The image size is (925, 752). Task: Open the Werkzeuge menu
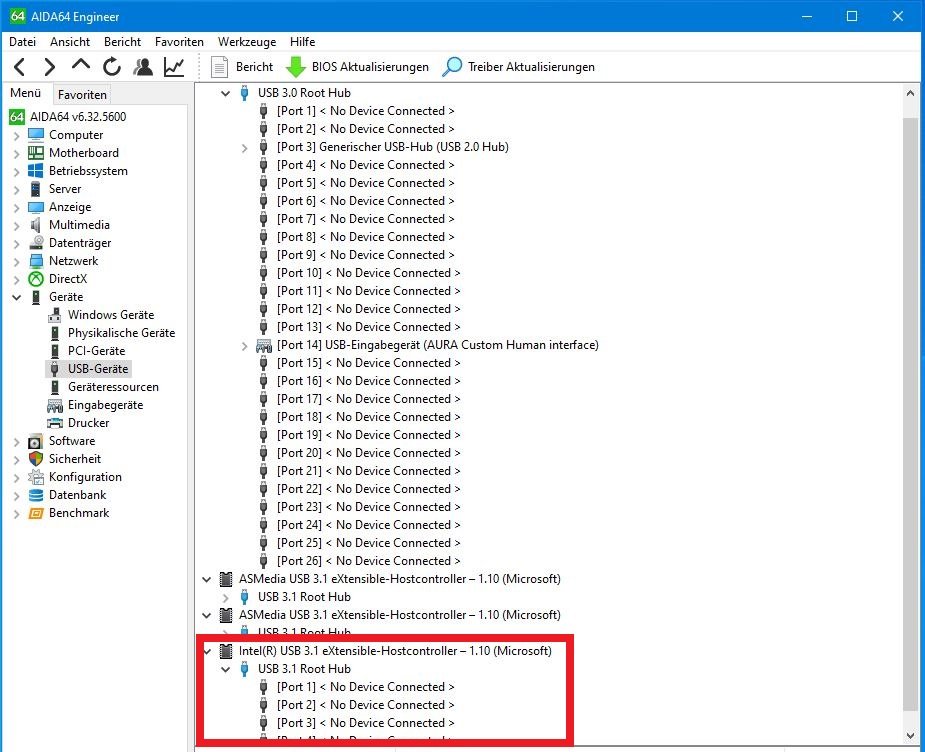click(247, 42)
